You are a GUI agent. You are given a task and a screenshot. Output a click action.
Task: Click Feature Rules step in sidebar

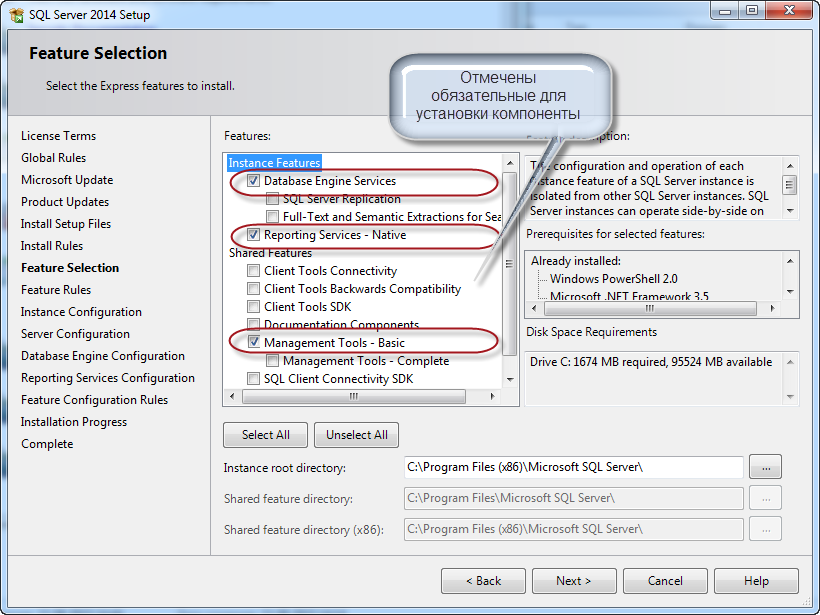click(56, 290)
